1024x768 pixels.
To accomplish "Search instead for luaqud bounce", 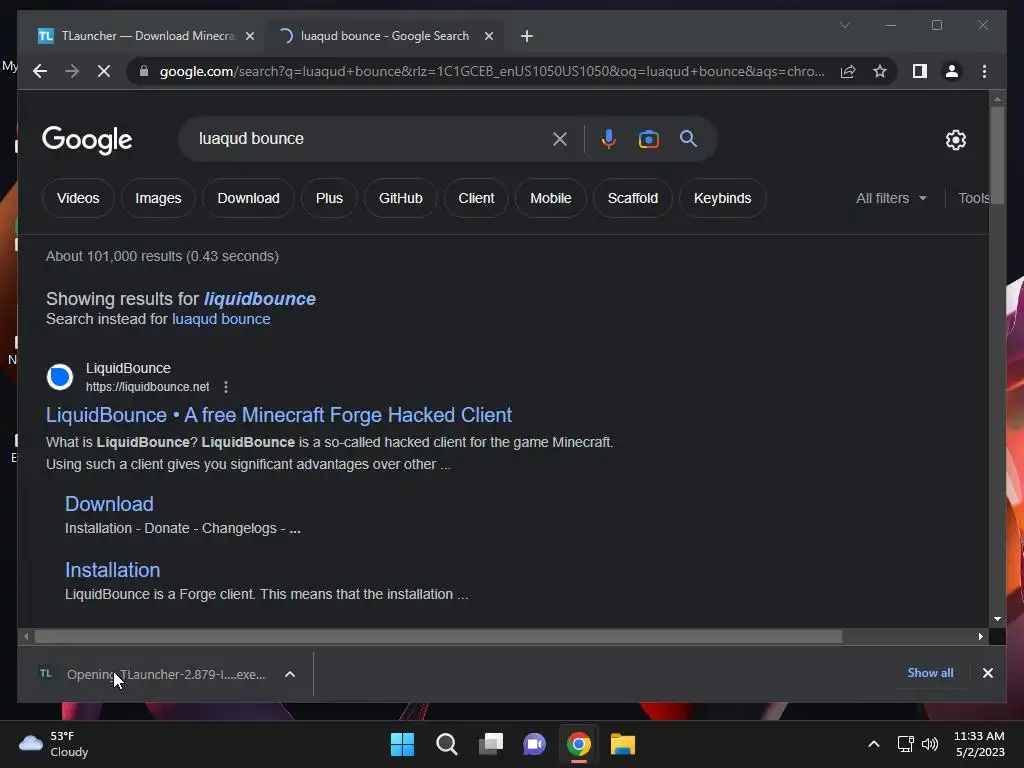I will [221, 319].
